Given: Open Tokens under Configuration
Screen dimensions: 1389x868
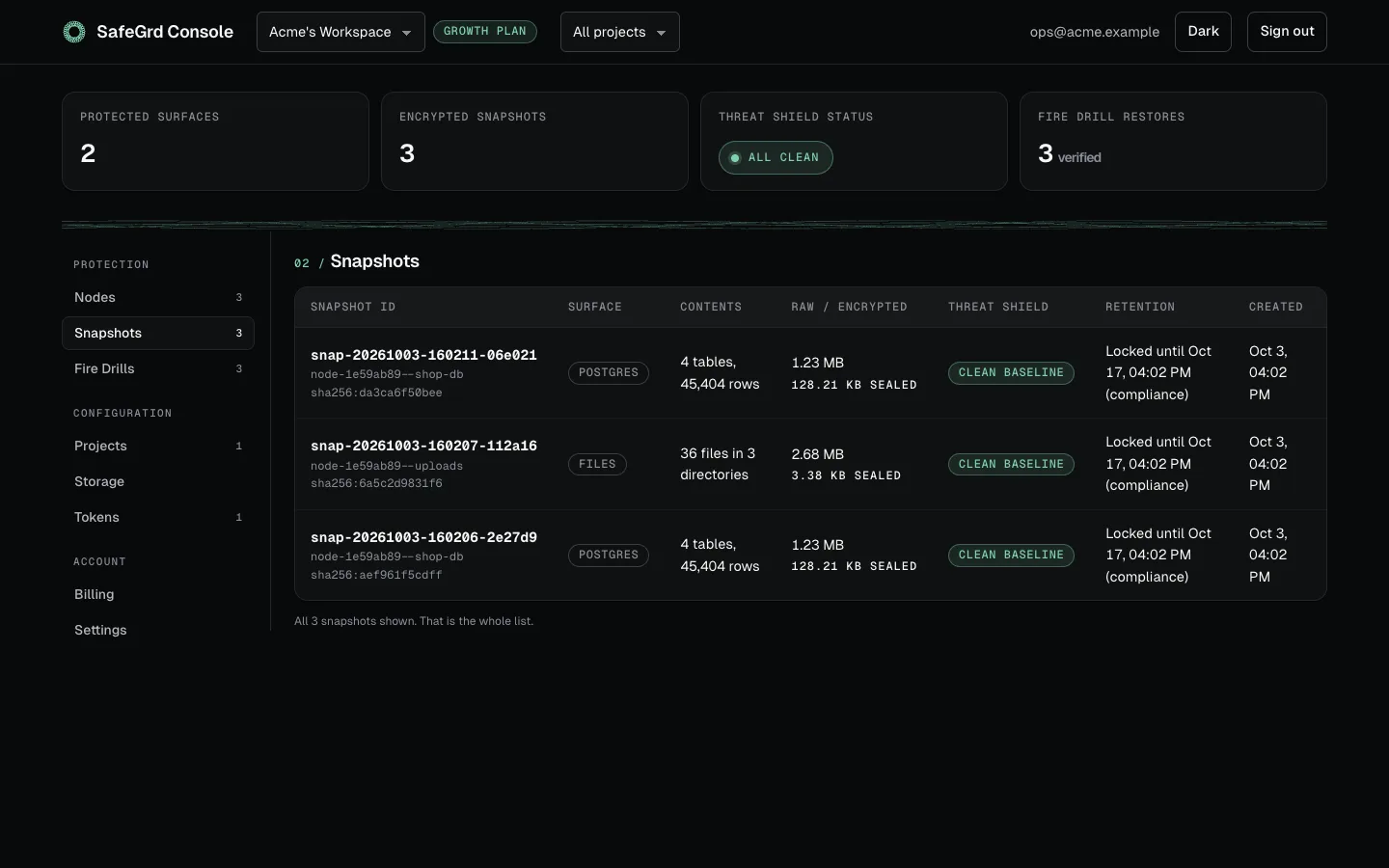Looking at the screenshot, I should coord(158,517).
